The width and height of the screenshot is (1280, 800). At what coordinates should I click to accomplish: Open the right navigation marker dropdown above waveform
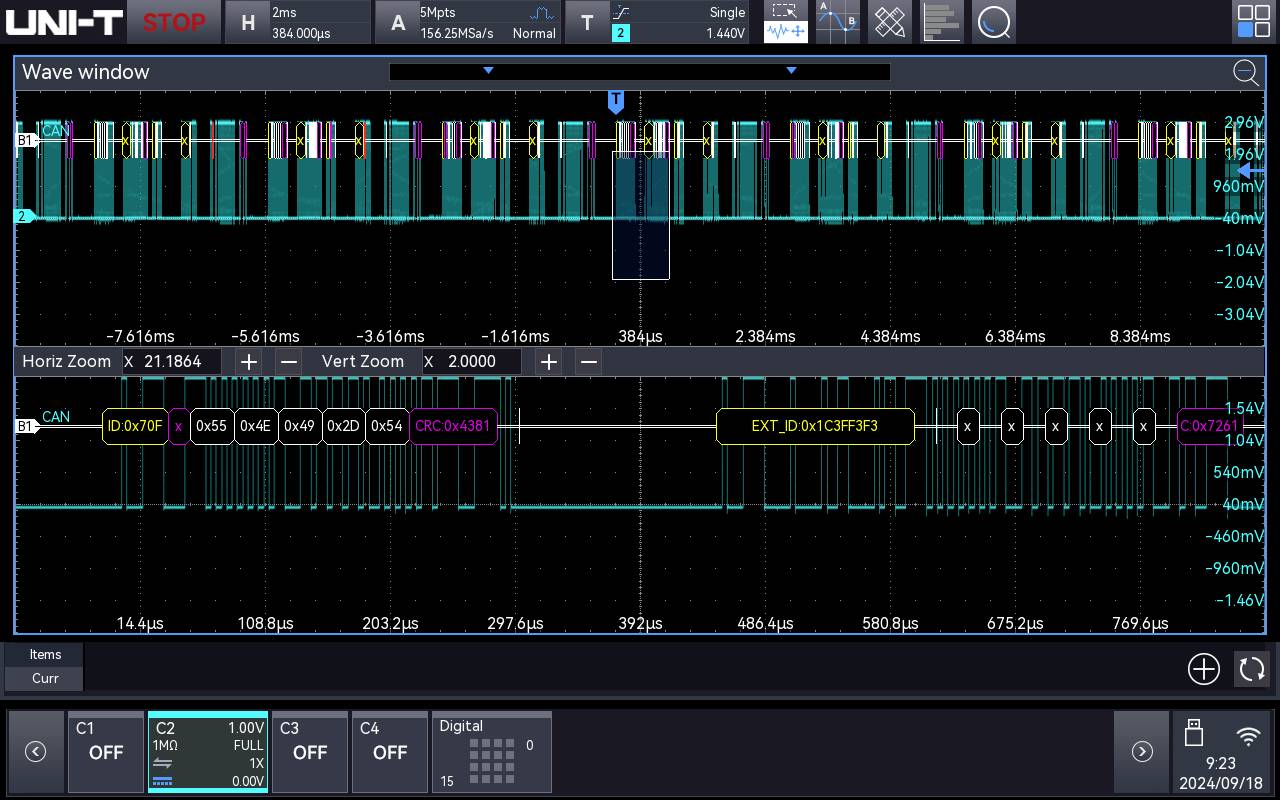coord(791,71)
